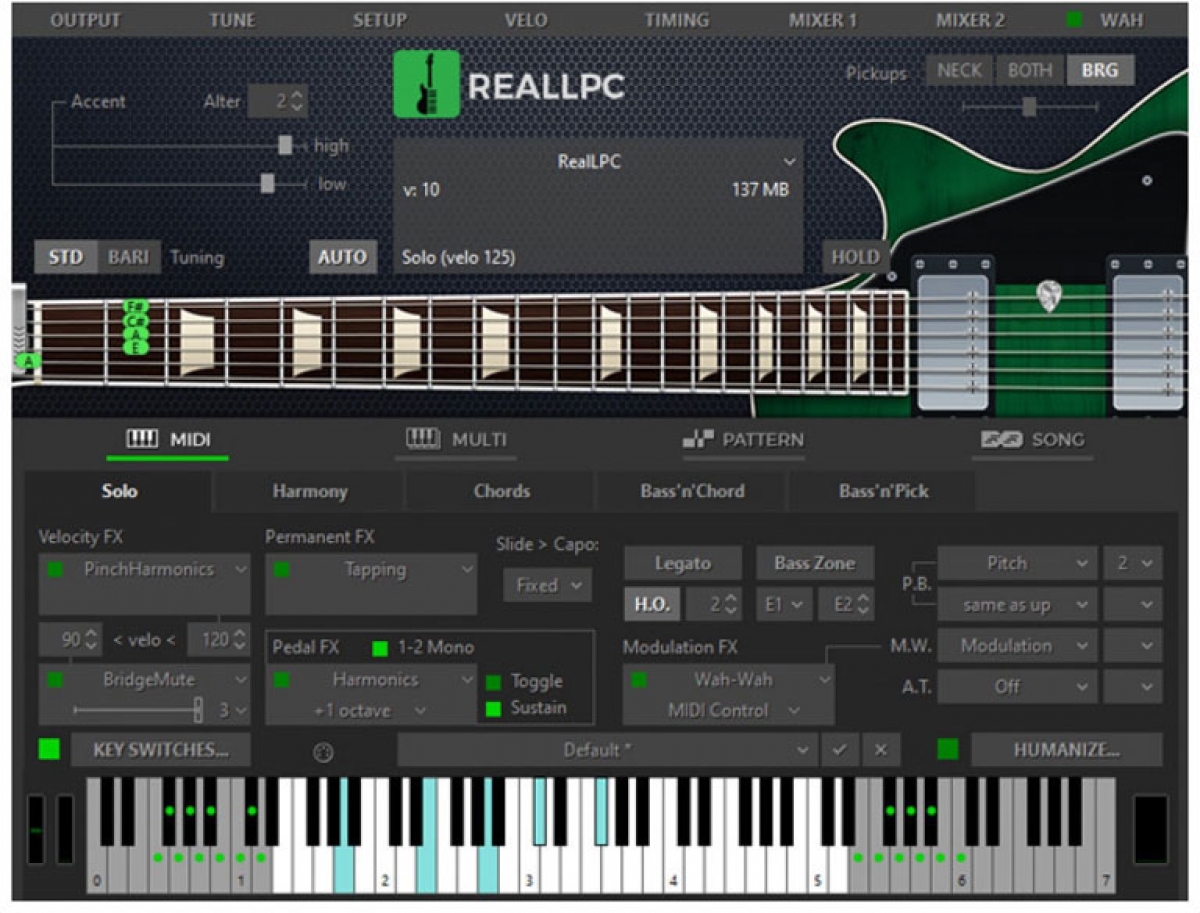Toggle the Harmonics pedal FX enable square

pos(282,680)
